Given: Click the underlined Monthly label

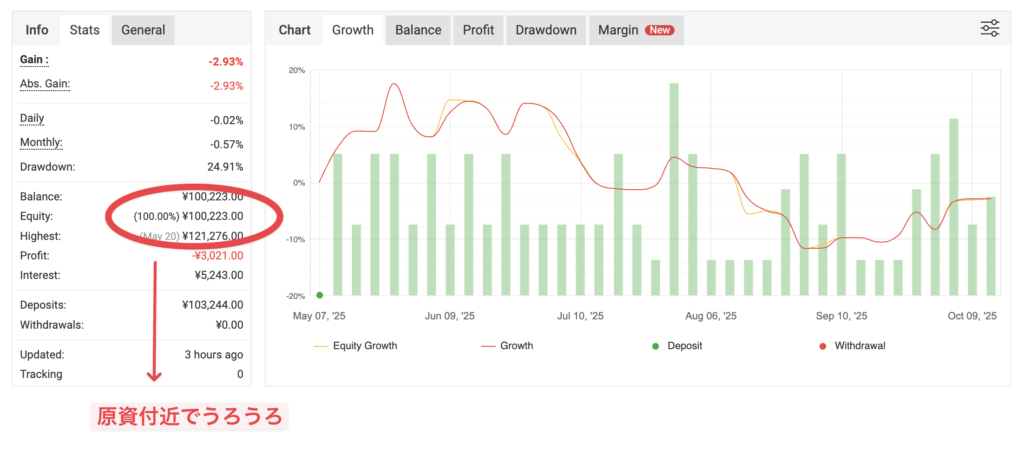Looking at the screenshot, I should [41, 143].
